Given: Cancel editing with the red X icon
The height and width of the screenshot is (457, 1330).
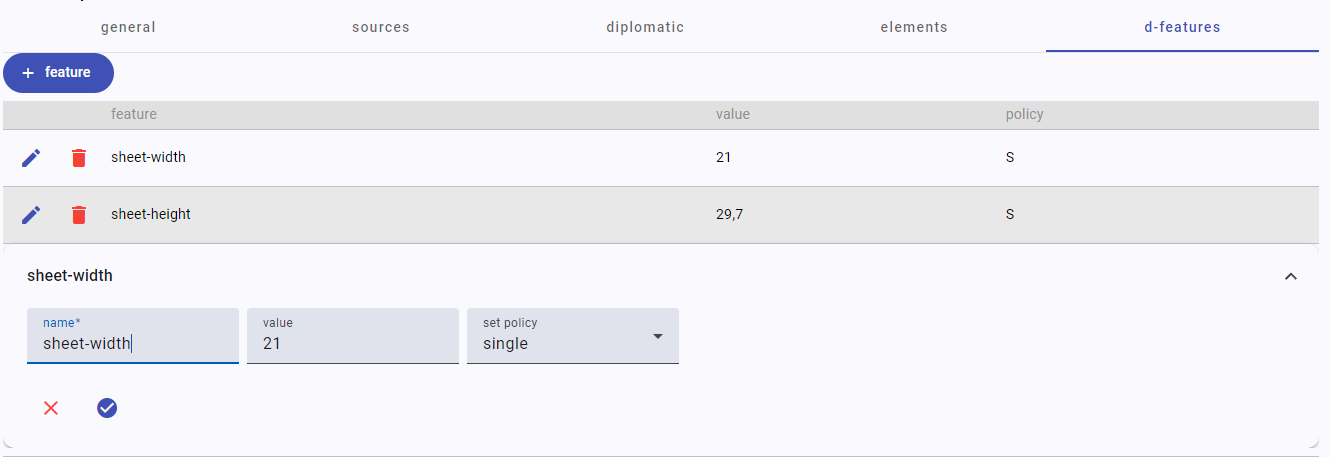Looking at the screenshot, I should pyautogui.click(x=51, y=408).
